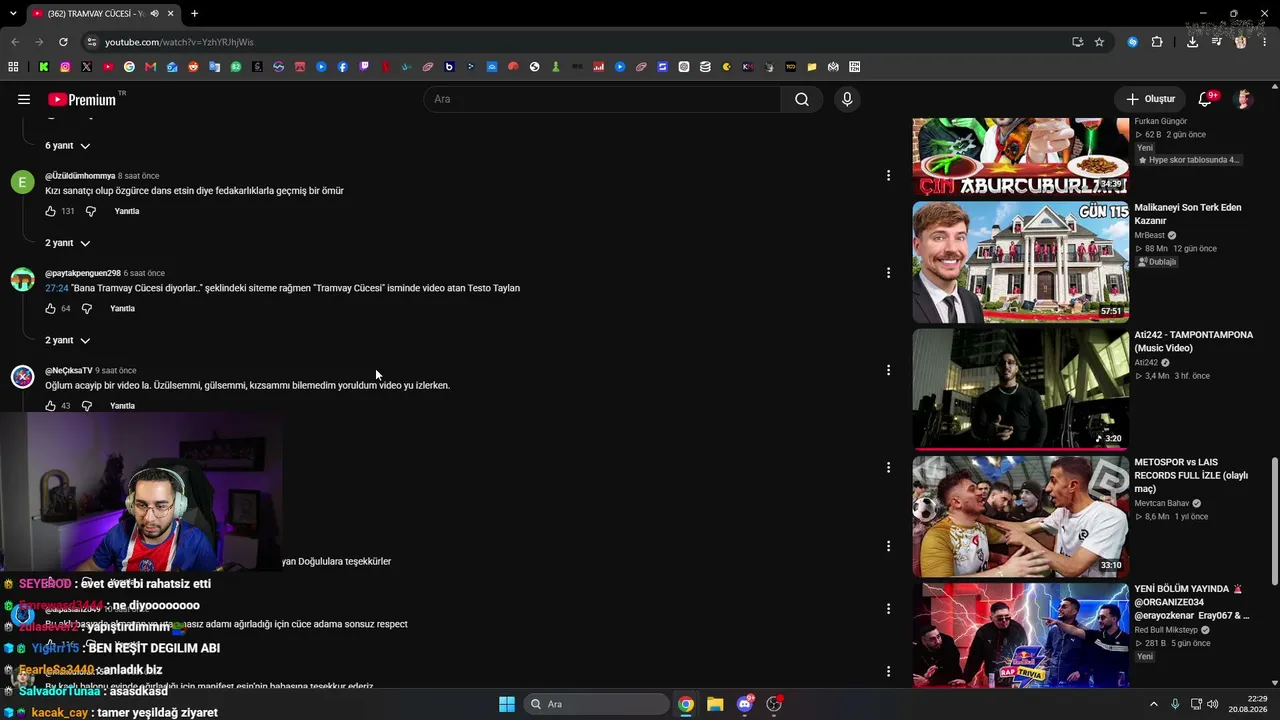Open the Facebook bookmark

click(x=342, y=67)
